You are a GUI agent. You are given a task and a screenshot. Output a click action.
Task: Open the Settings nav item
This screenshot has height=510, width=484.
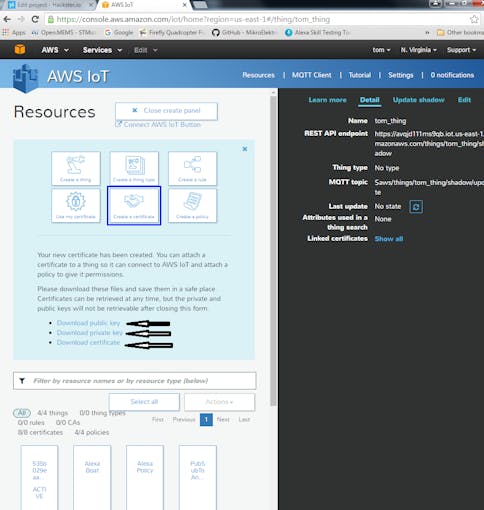401,75
